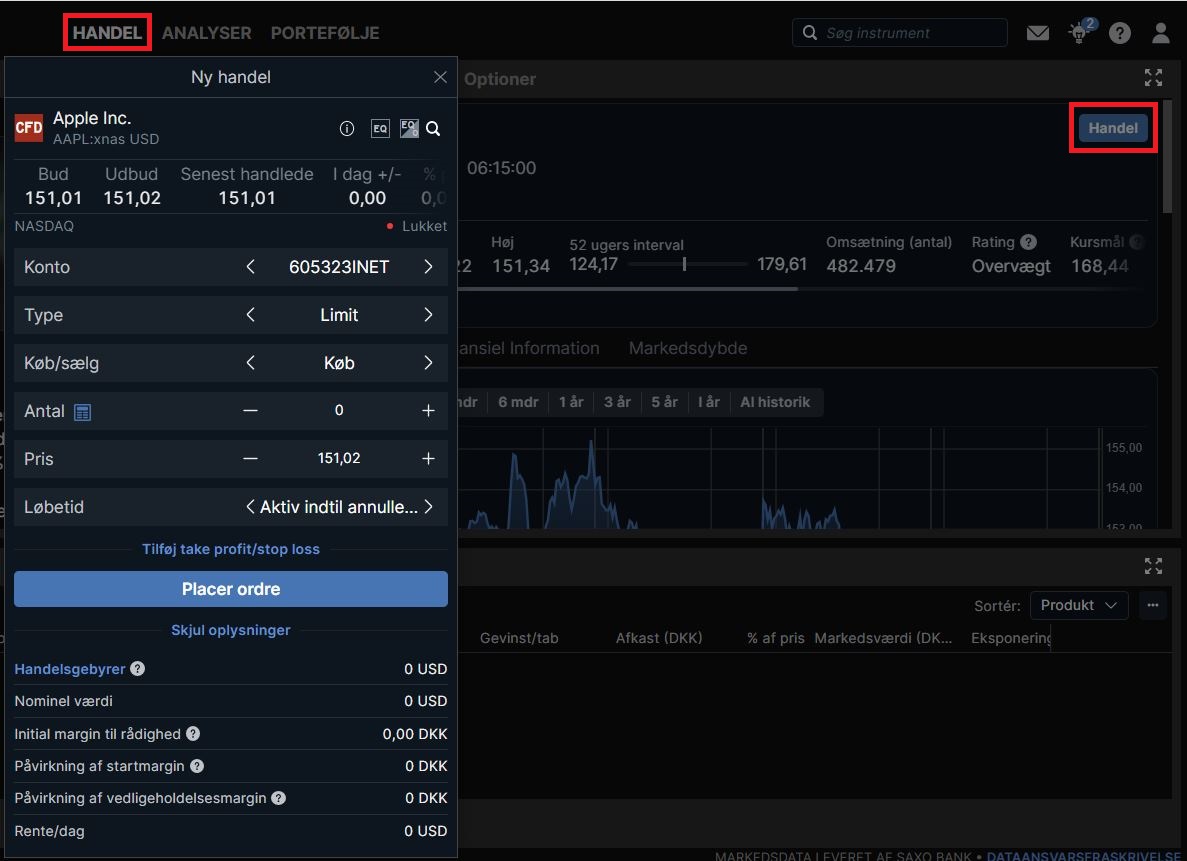The width and height of the screenshot is (1187, 861).
Task: Click the Gevinst/tab column header
Action: [519, 638]
